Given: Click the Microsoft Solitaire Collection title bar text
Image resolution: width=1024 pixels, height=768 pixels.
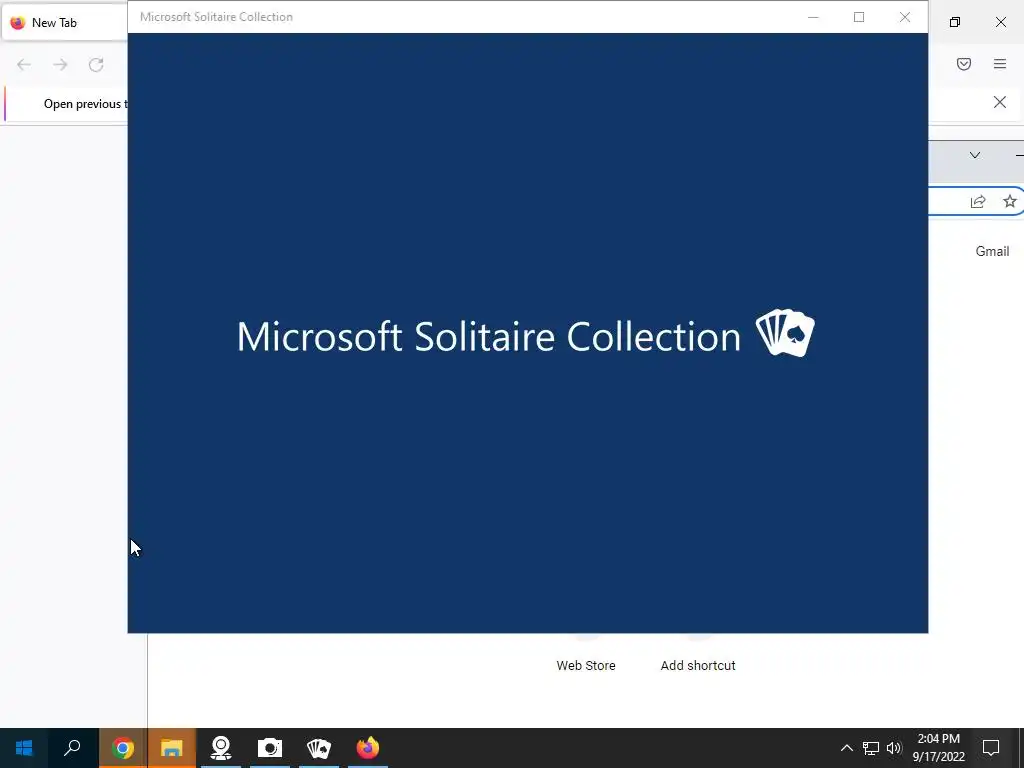Looking at the screenshot, I should 216,17.
